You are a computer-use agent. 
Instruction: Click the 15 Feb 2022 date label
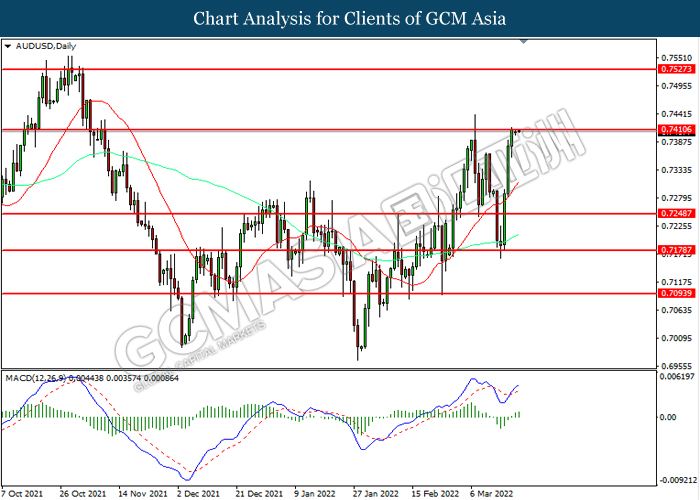click(435, 493)
